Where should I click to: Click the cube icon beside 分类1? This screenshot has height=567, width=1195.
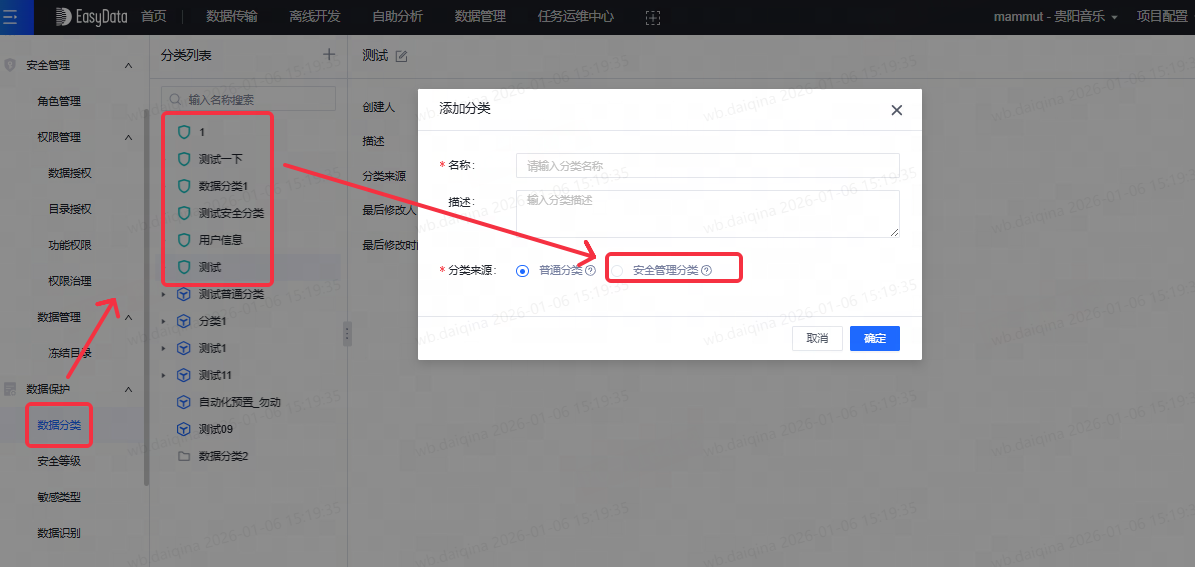point(183,321)
